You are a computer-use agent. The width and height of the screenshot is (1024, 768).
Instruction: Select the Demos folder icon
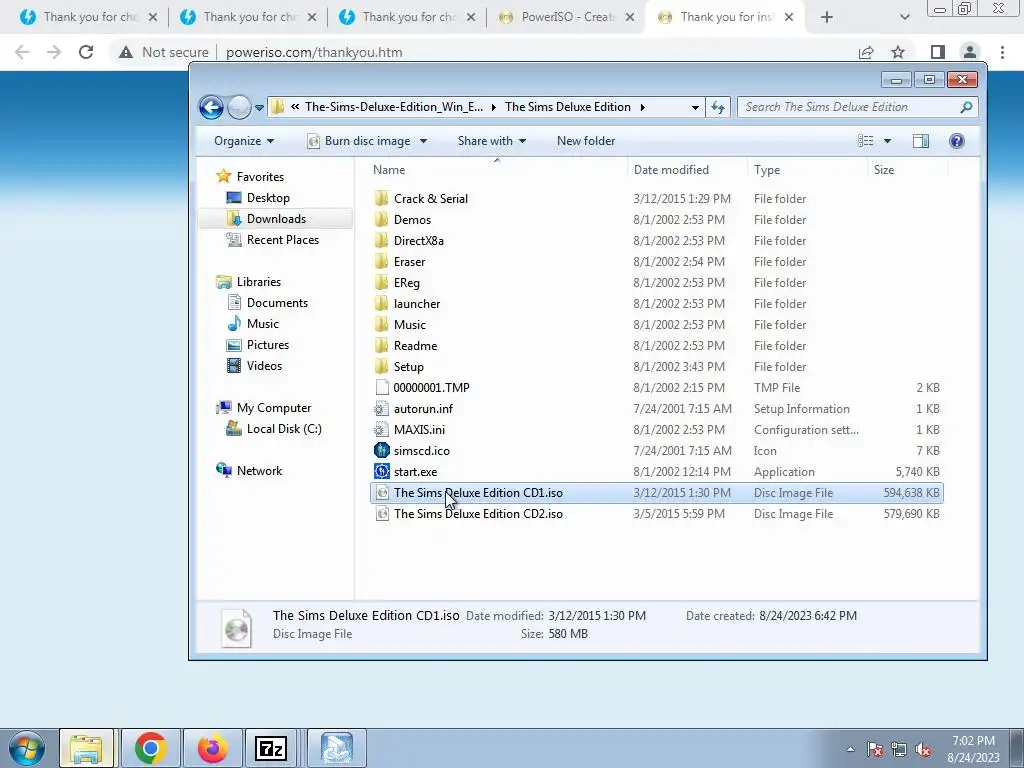point(382,219)
